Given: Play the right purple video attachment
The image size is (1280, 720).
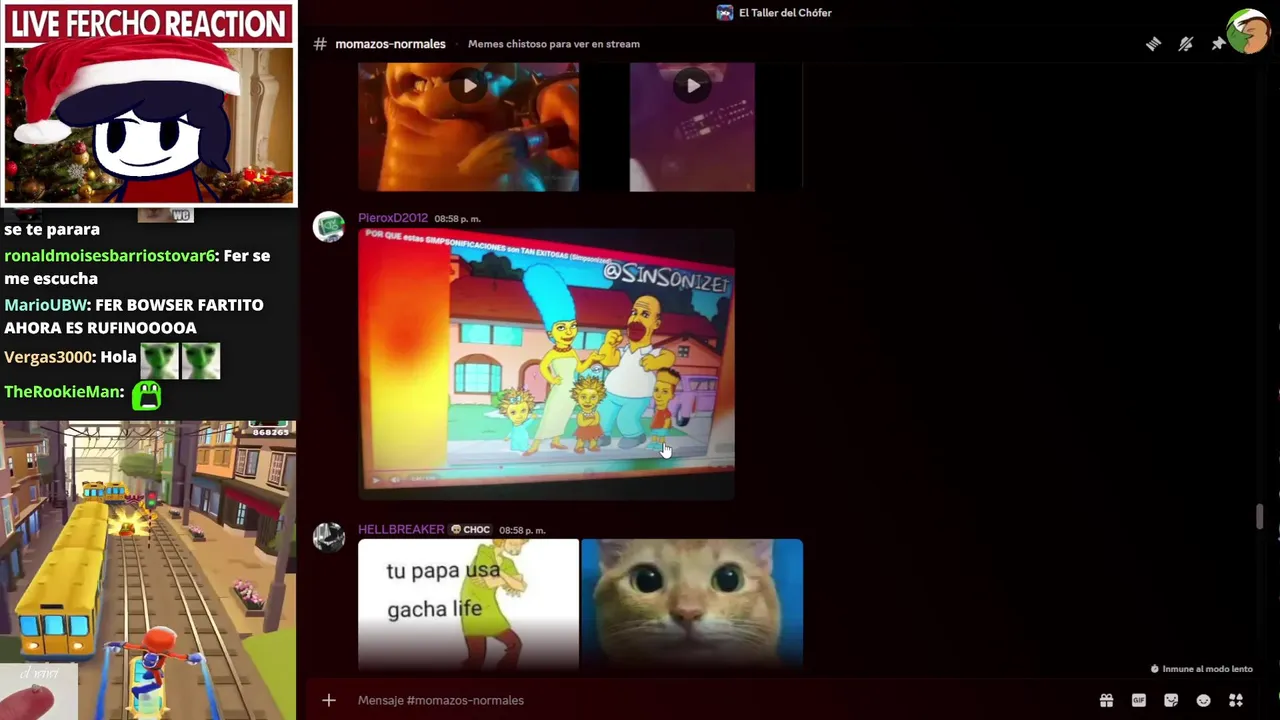Looking at the screenshot, I should (693, 86).
